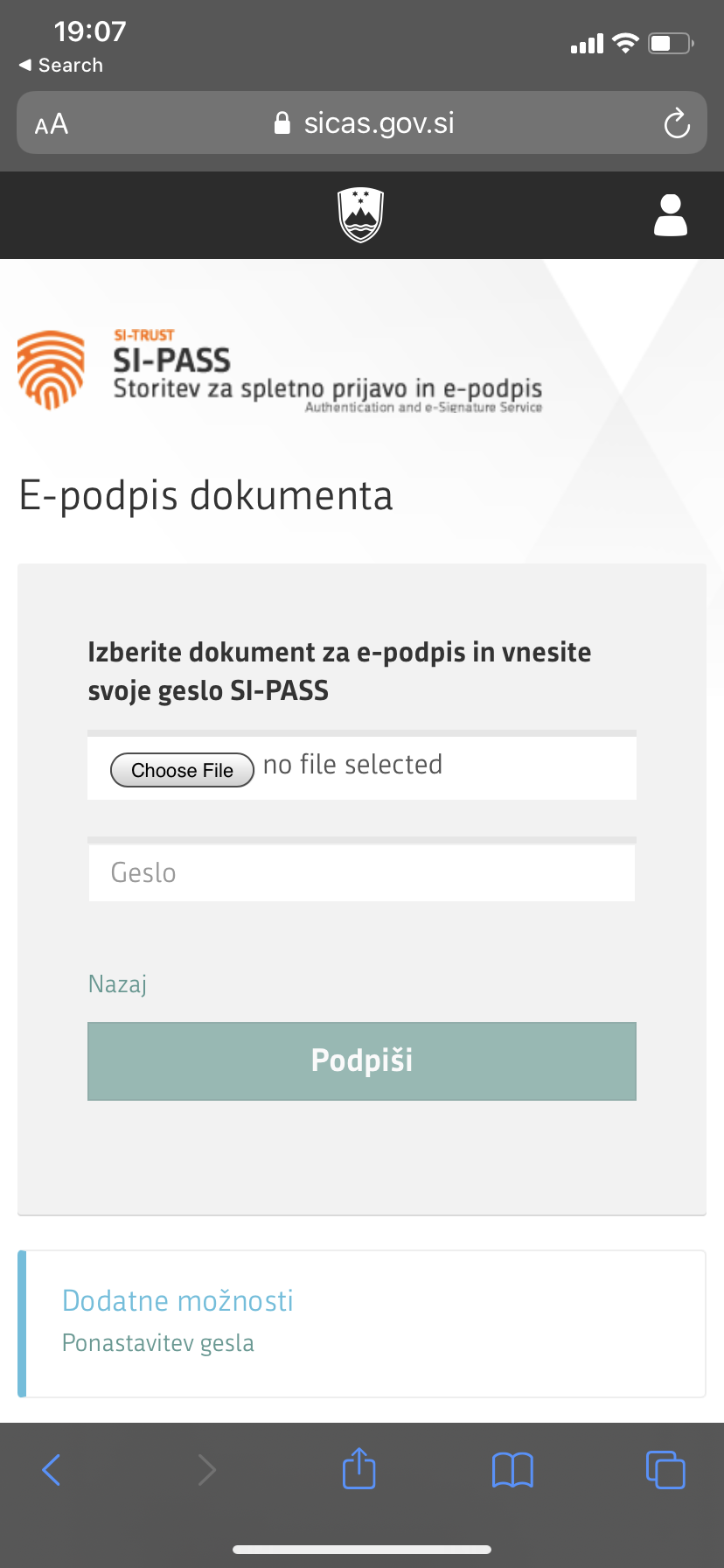
Task: Tap the sicas.gov.si address bar
Action: [362, 122]
